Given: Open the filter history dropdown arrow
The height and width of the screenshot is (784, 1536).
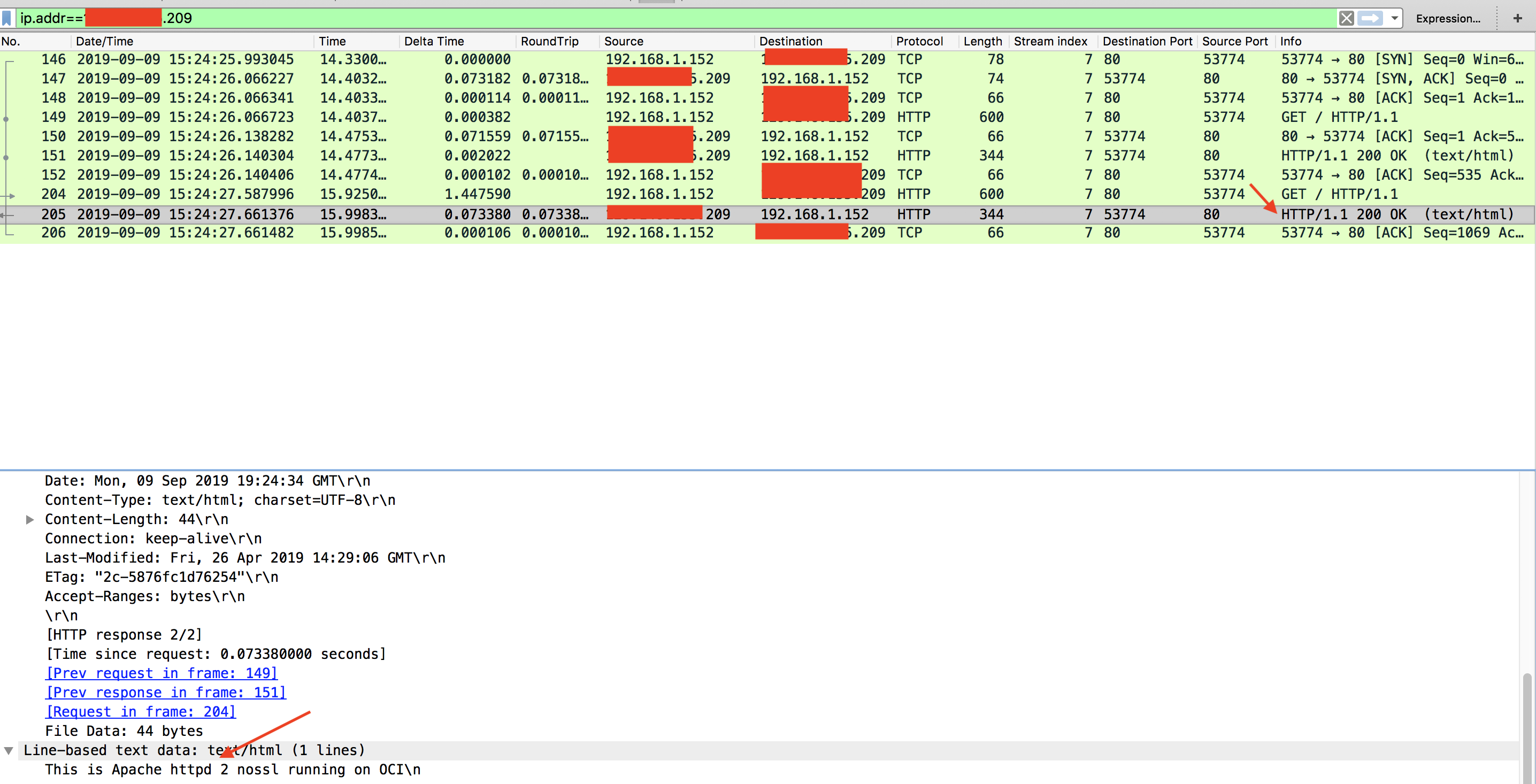Looking at the screenshot, I should point(1394,18).
